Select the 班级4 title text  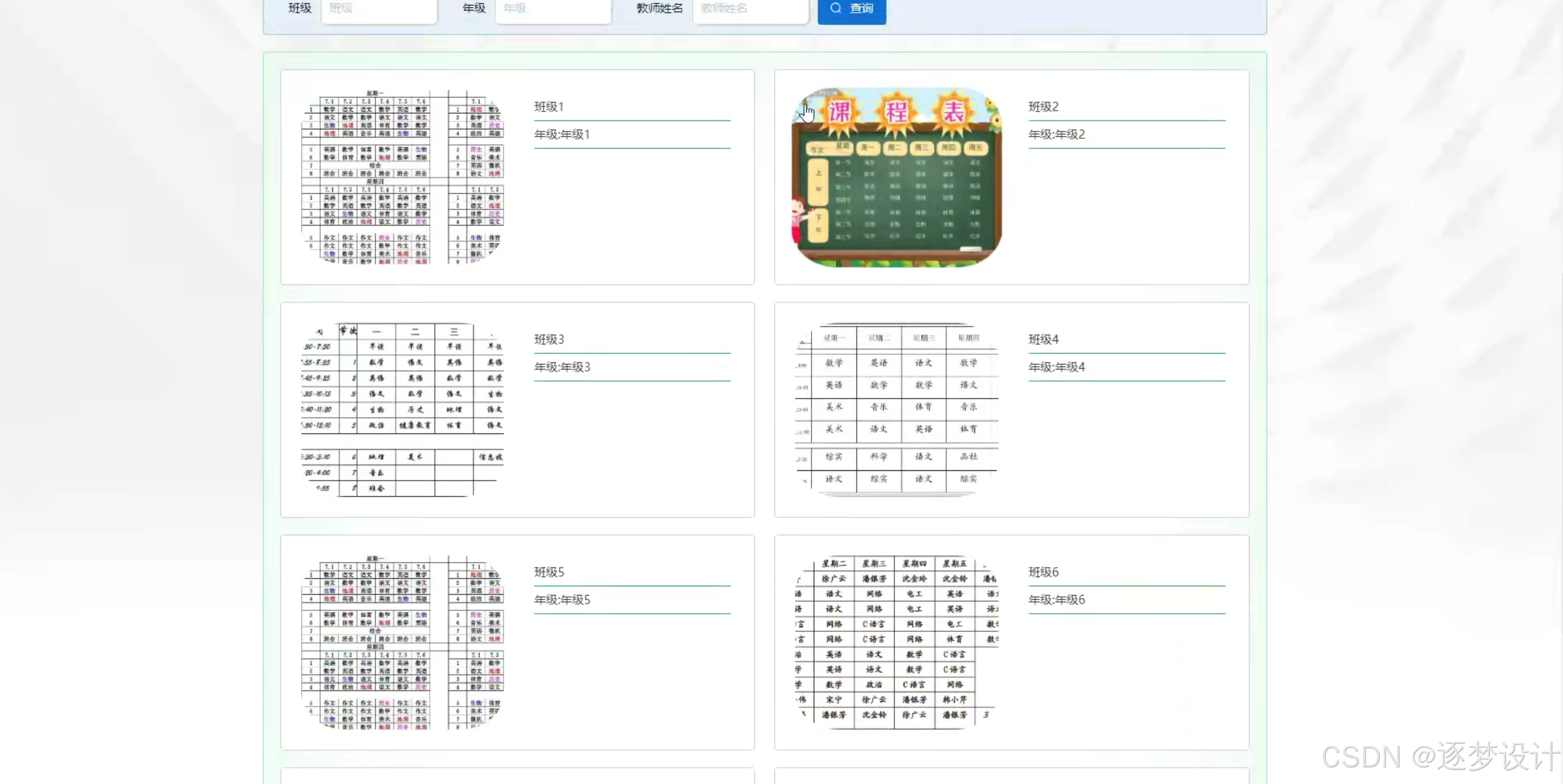tap(1043, 339)
